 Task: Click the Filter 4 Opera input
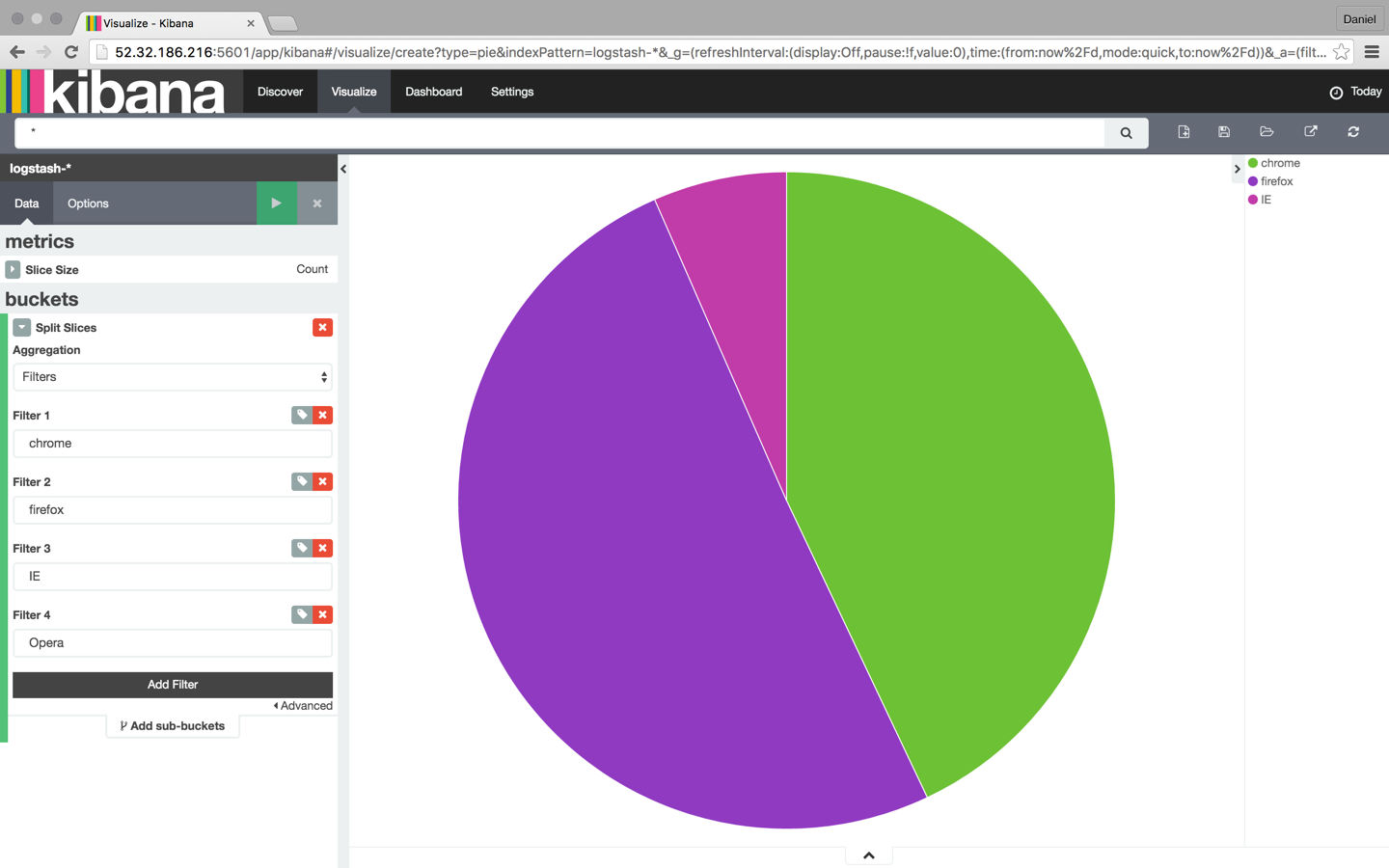pyautogui.click(x=173, y=643)
